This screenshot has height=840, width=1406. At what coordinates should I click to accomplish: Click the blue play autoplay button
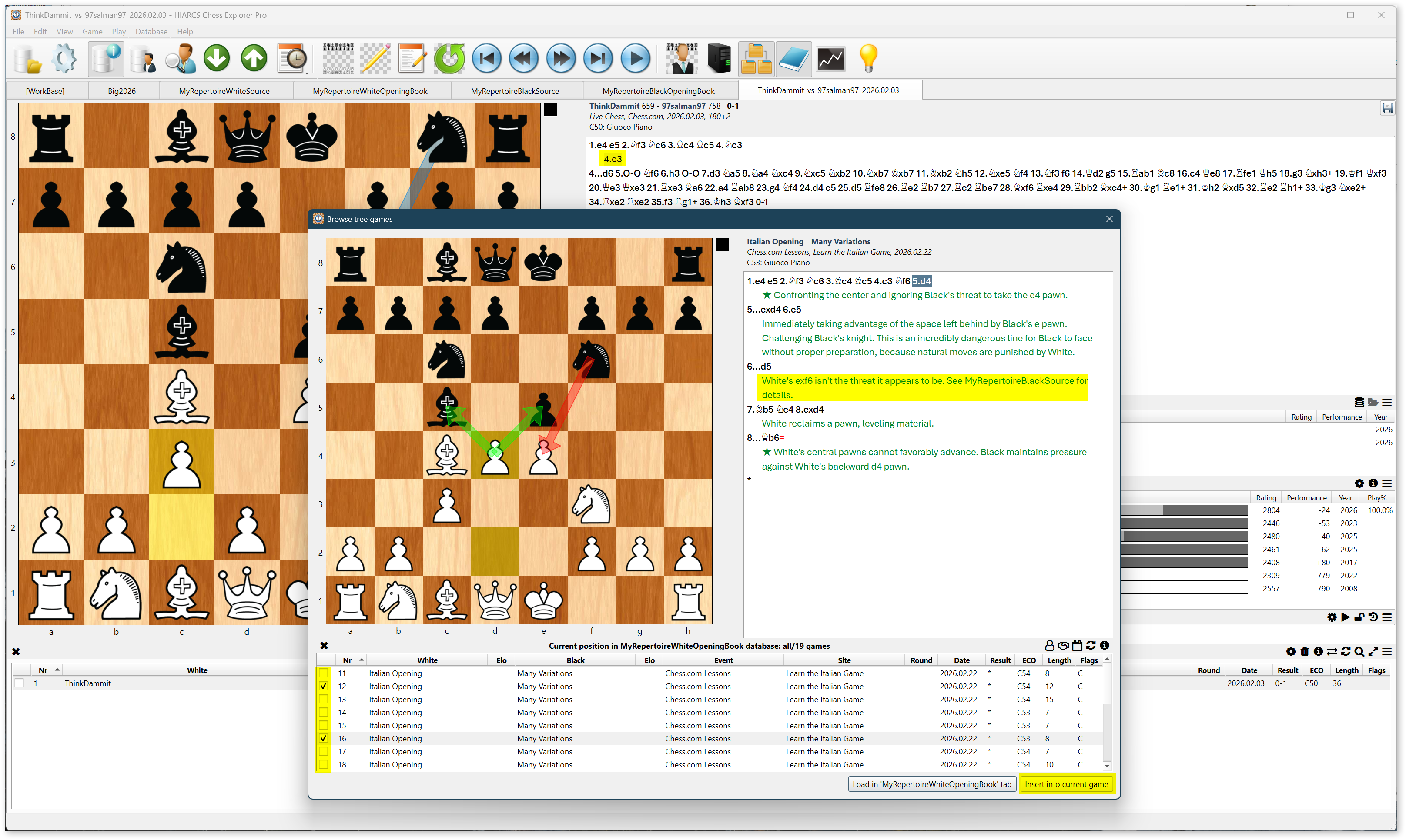click(x=635, y=59)
